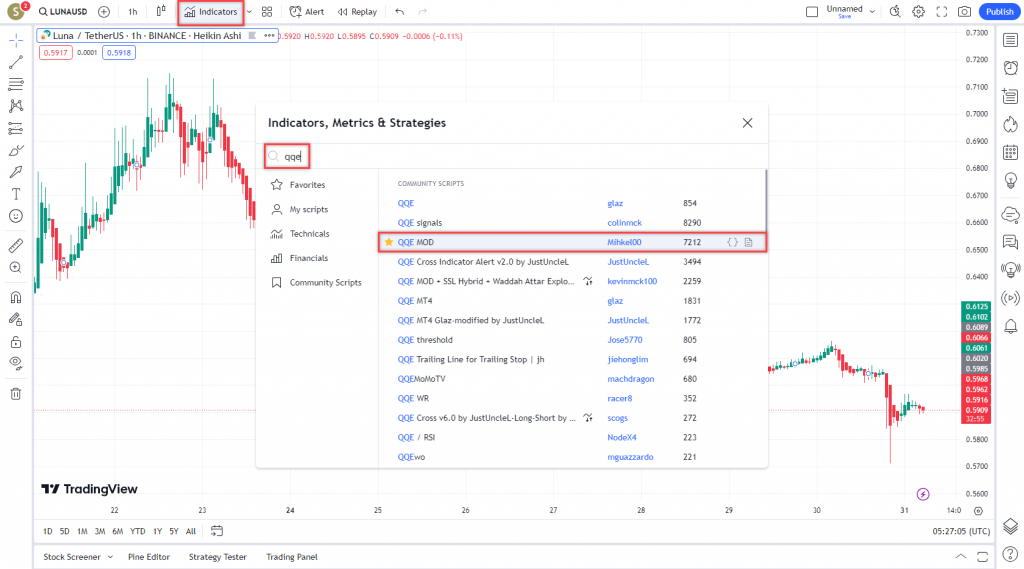Close the Indicators dialog

(x=747, y=123)
